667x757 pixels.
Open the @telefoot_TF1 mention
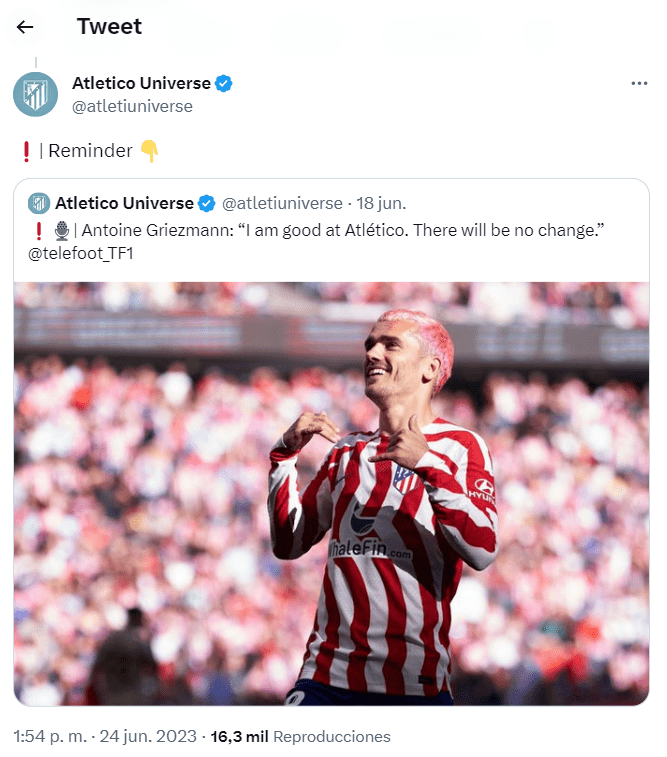click(x=81, y=253)
